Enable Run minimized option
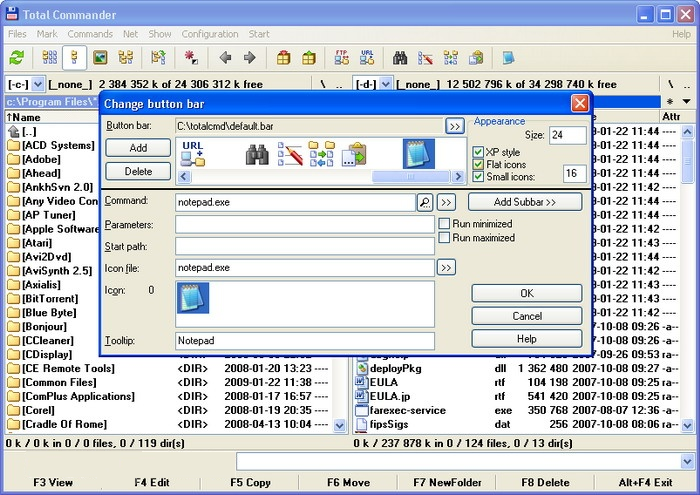 point(444,223)
